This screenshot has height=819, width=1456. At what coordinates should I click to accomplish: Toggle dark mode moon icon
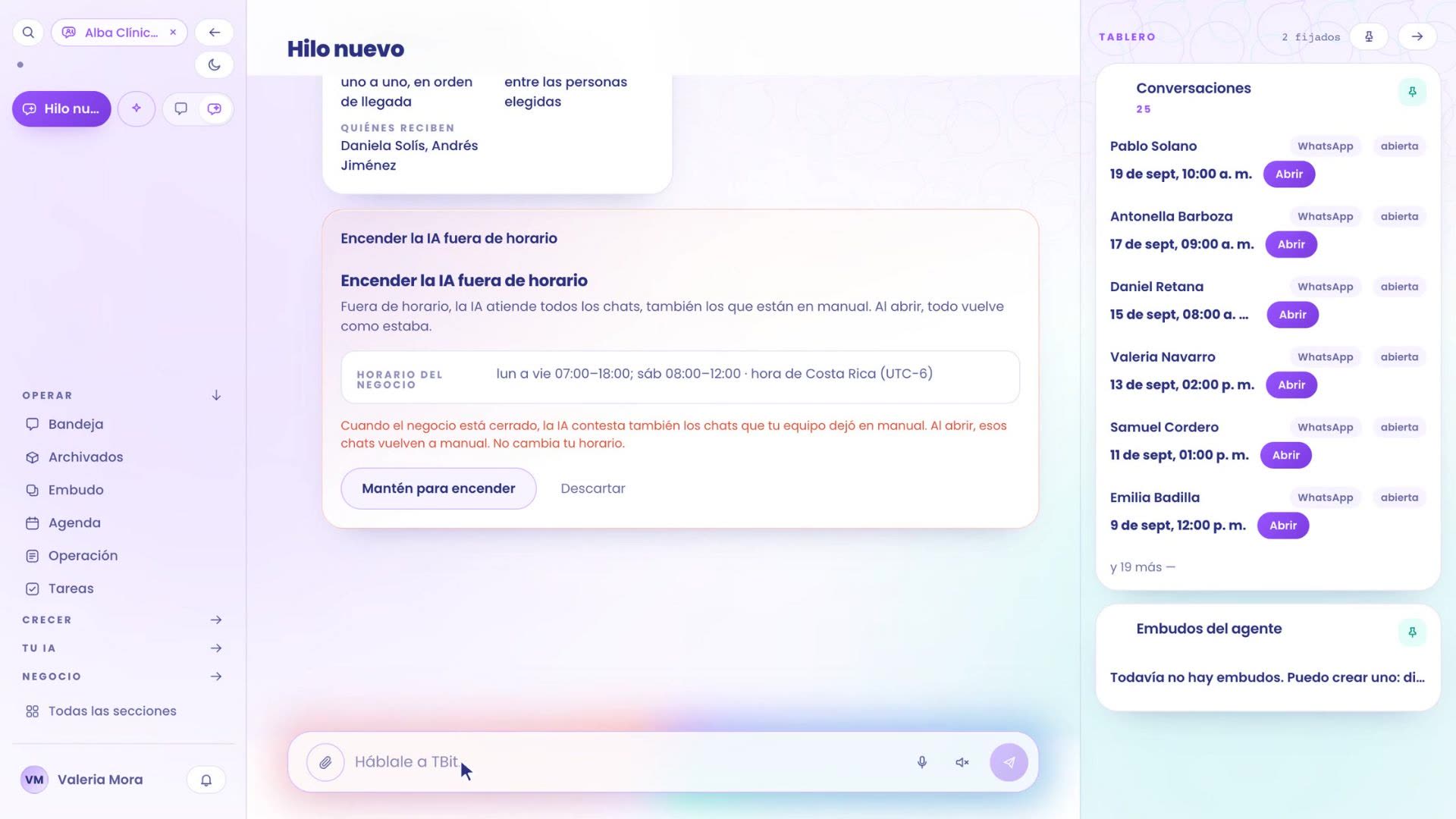[x=215, y=65]
